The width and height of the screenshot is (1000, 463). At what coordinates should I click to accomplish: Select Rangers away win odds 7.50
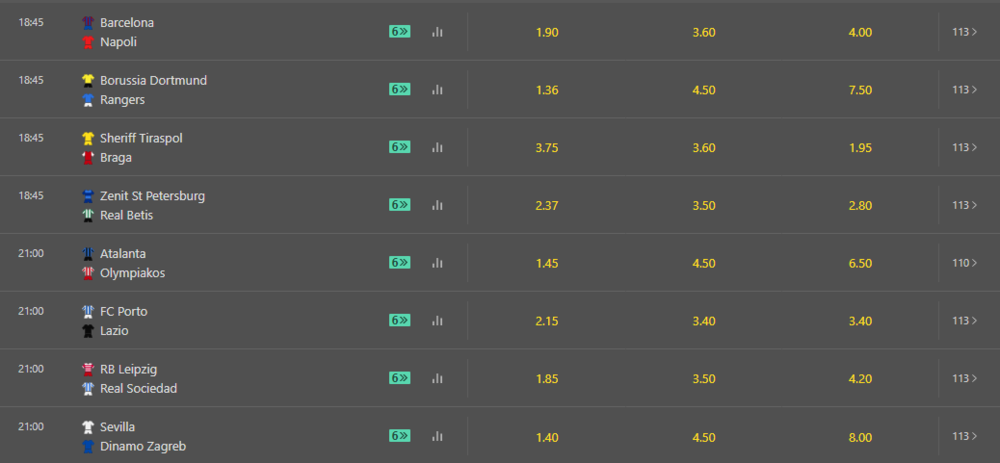tap(860, 90)
